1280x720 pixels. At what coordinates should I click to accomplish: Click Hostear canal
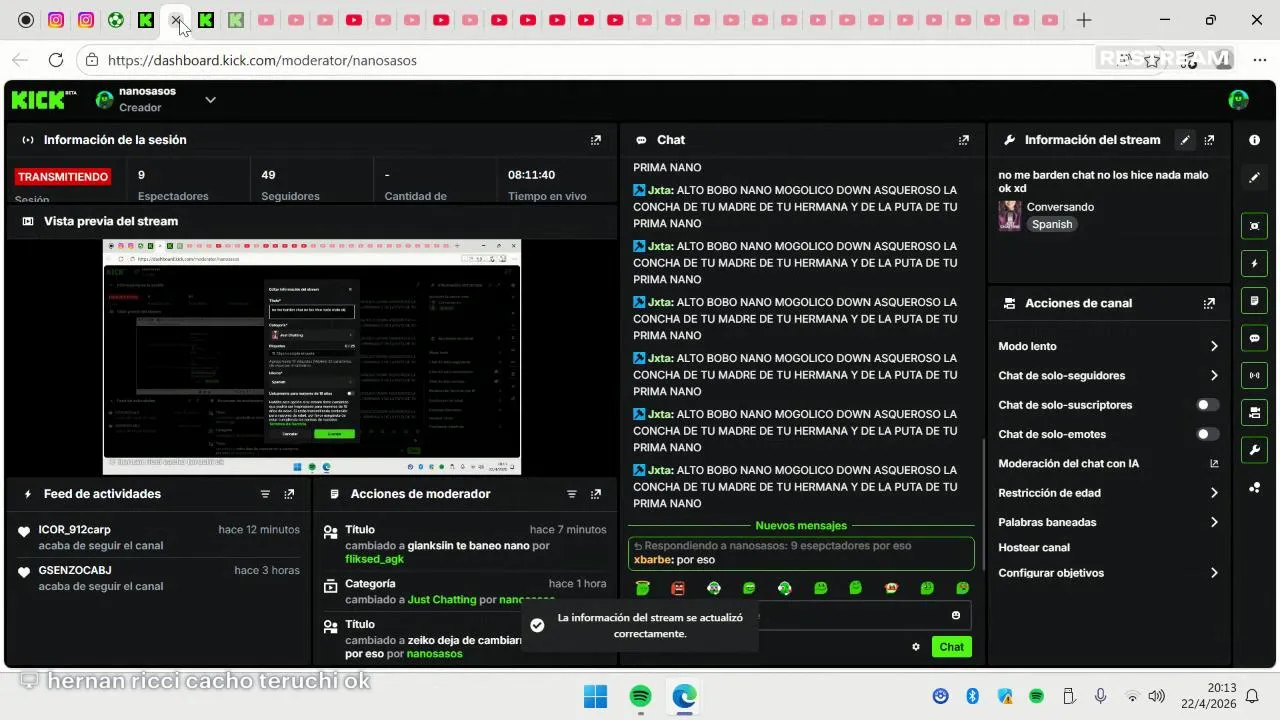tap(1034, 548)
